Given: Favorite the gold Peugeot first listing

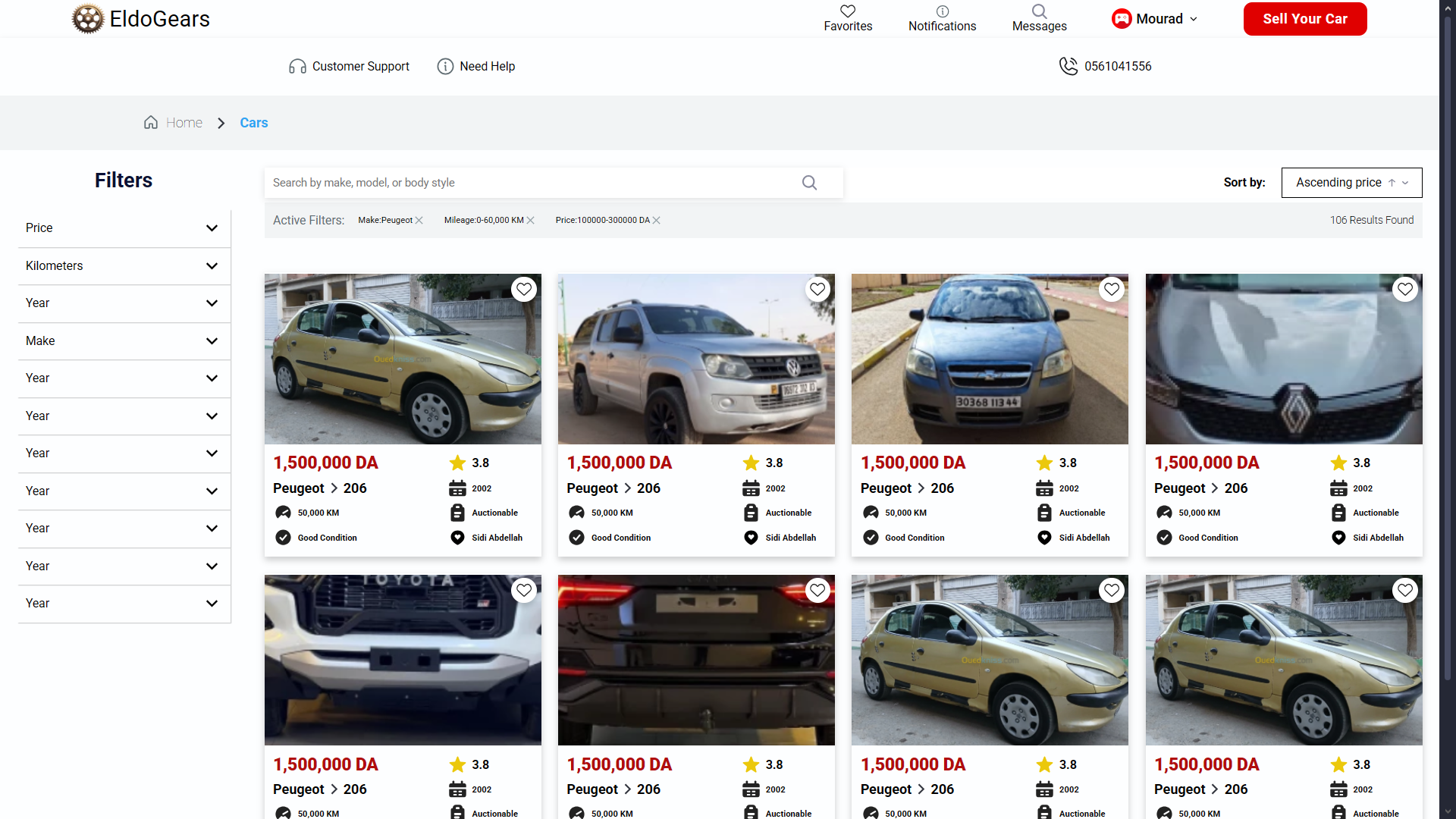Looking at the screenshot, I should click(524, 290).
